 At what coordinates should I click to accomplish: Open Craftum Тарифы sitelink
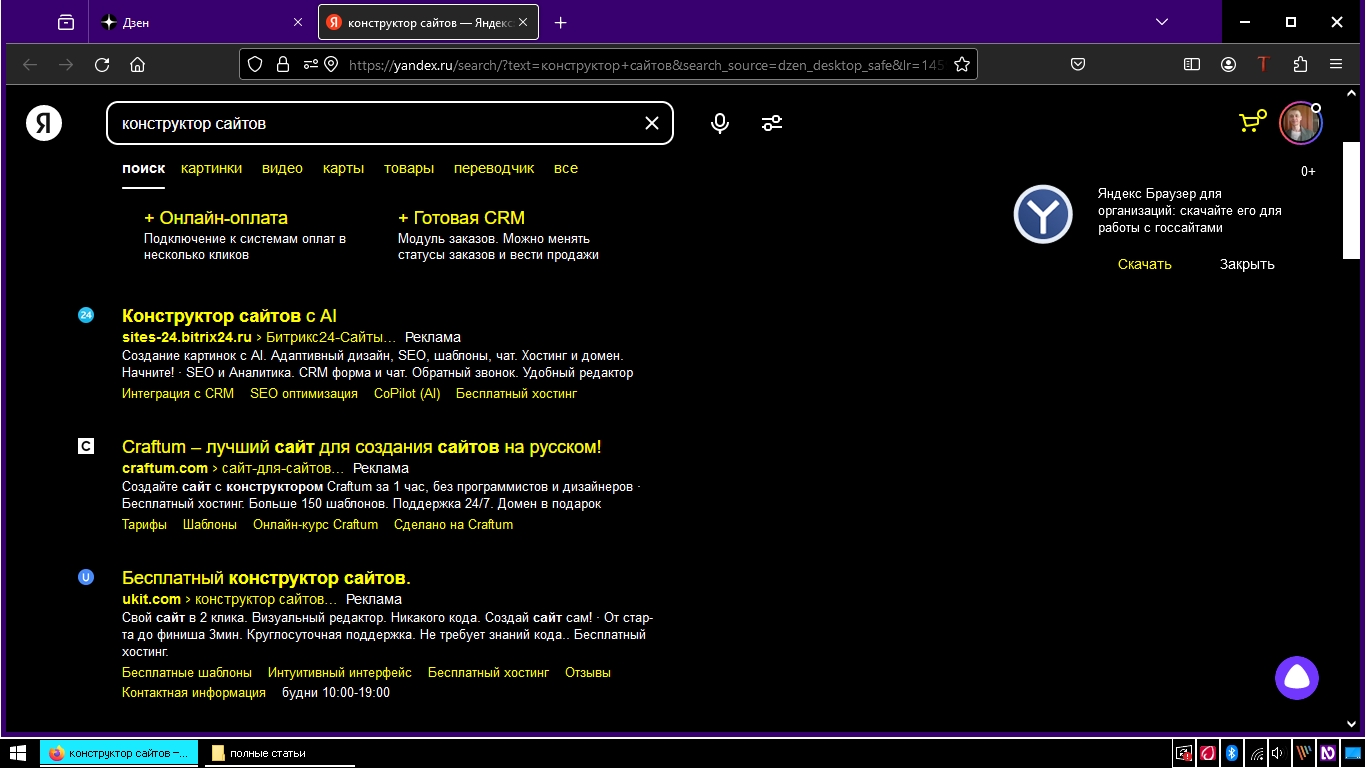144,524
